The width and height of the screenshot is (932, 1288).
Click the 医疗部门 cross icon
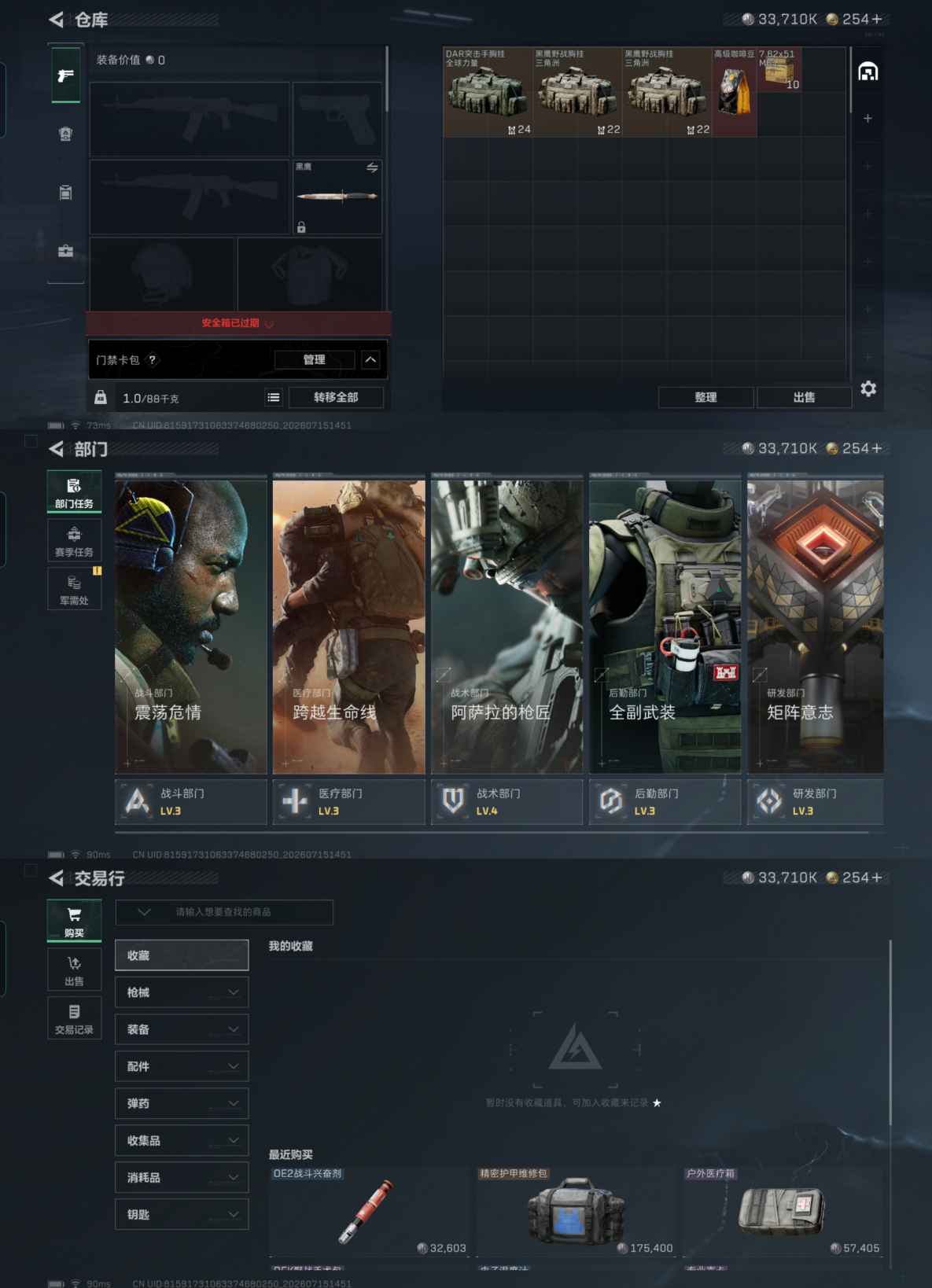pos(296,801)
